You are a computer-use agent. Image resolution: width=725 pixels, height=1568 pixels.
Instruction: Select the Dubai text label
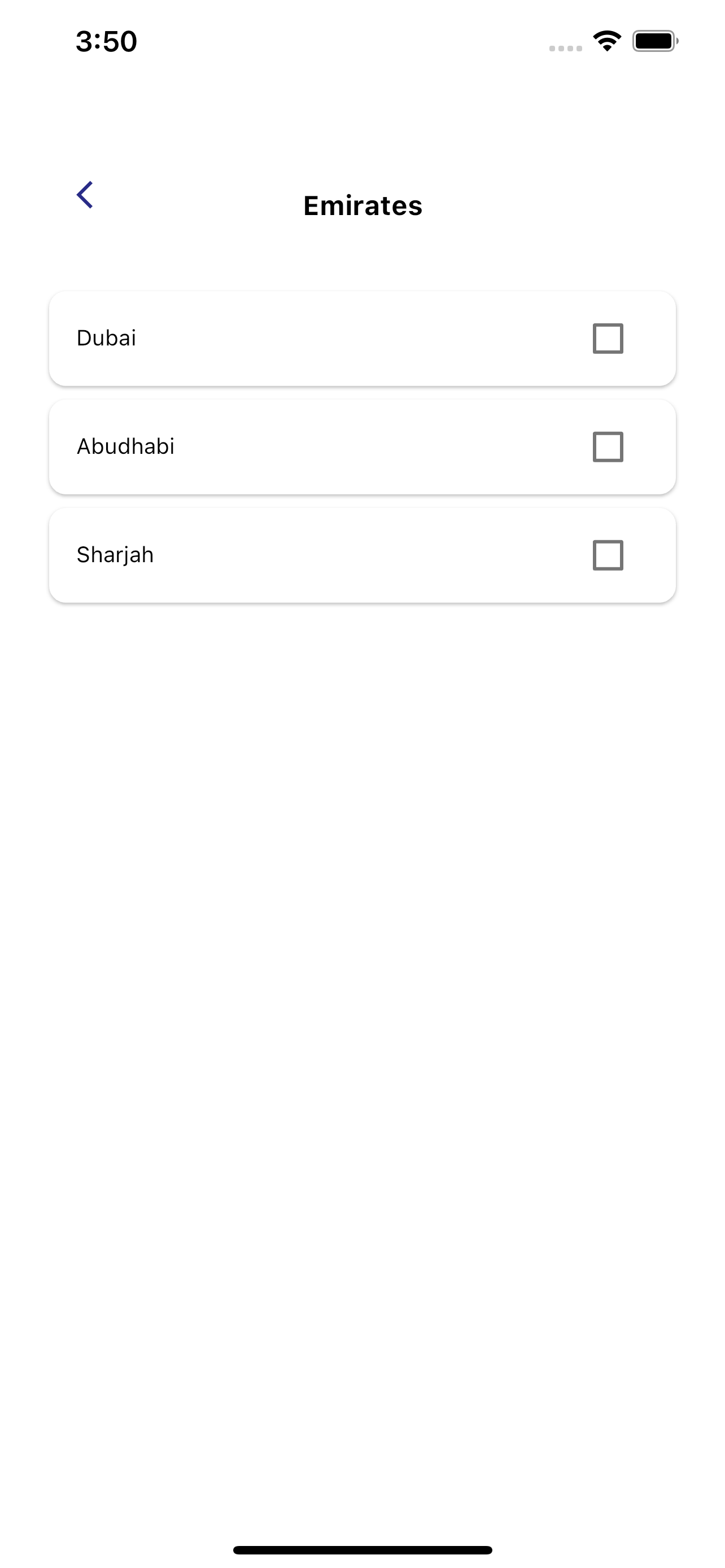click(107, 338)
